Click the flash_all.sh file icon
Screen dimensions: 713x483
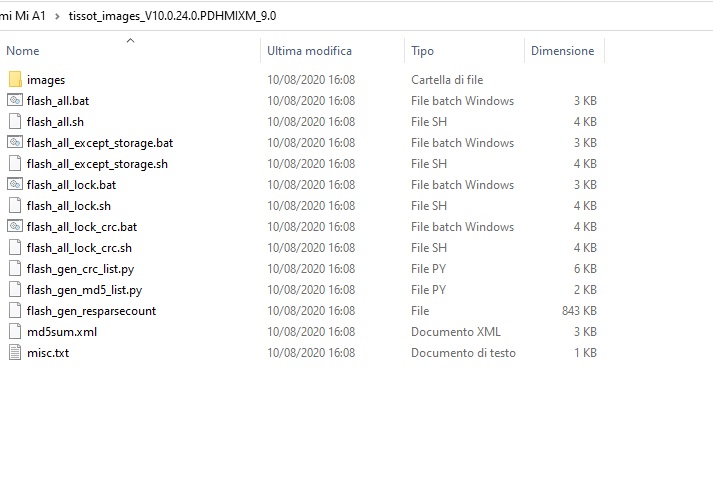click(15, 121)
